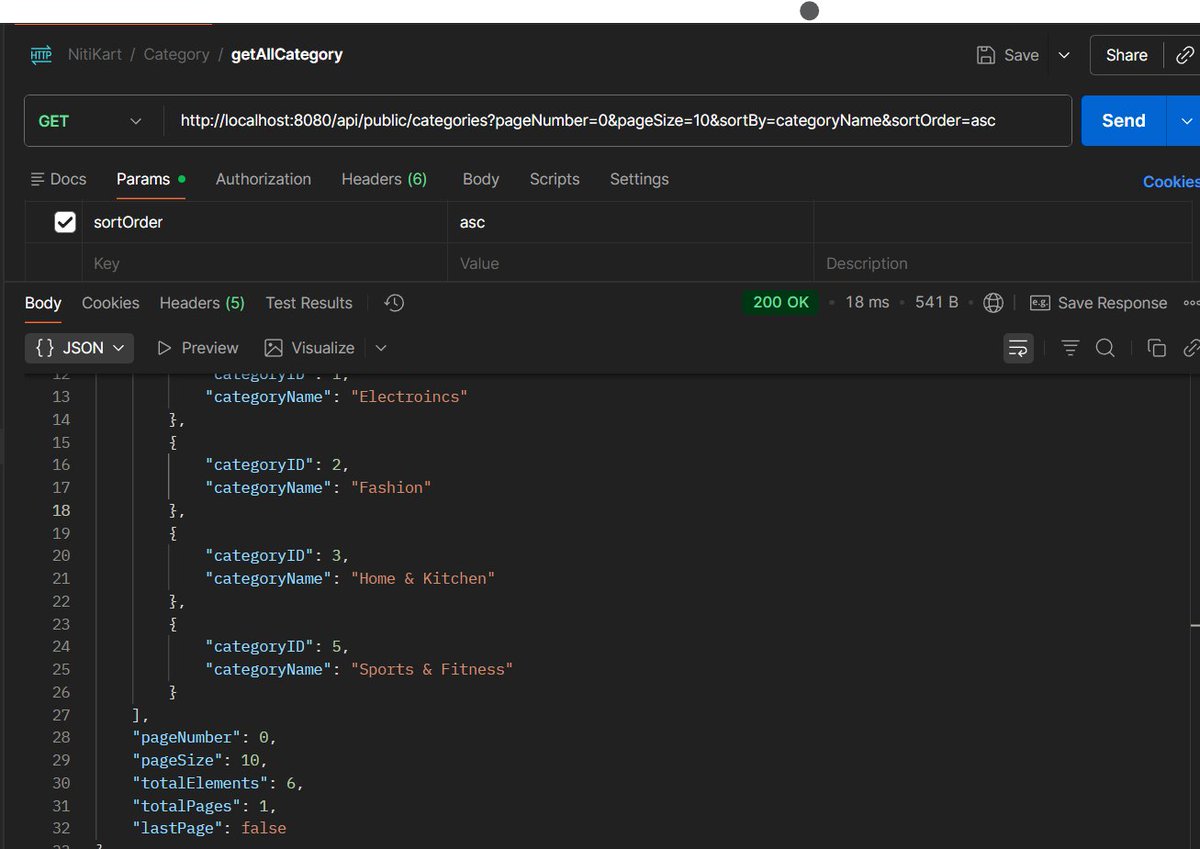Click the 200 OK status badge
Screen dimensions: 1200x849
[x=781, y=302]
